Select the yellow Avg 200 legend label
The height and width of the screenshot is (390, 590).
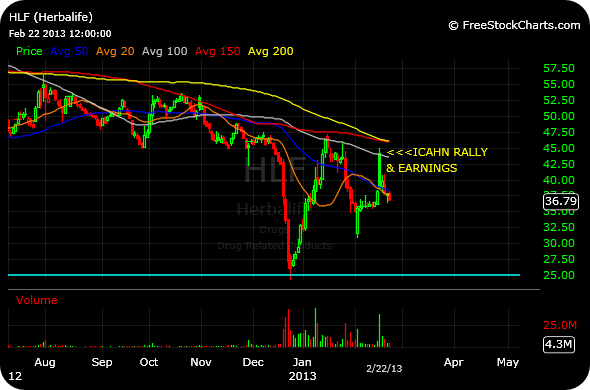pyautogui.click(x=271, y=51)
